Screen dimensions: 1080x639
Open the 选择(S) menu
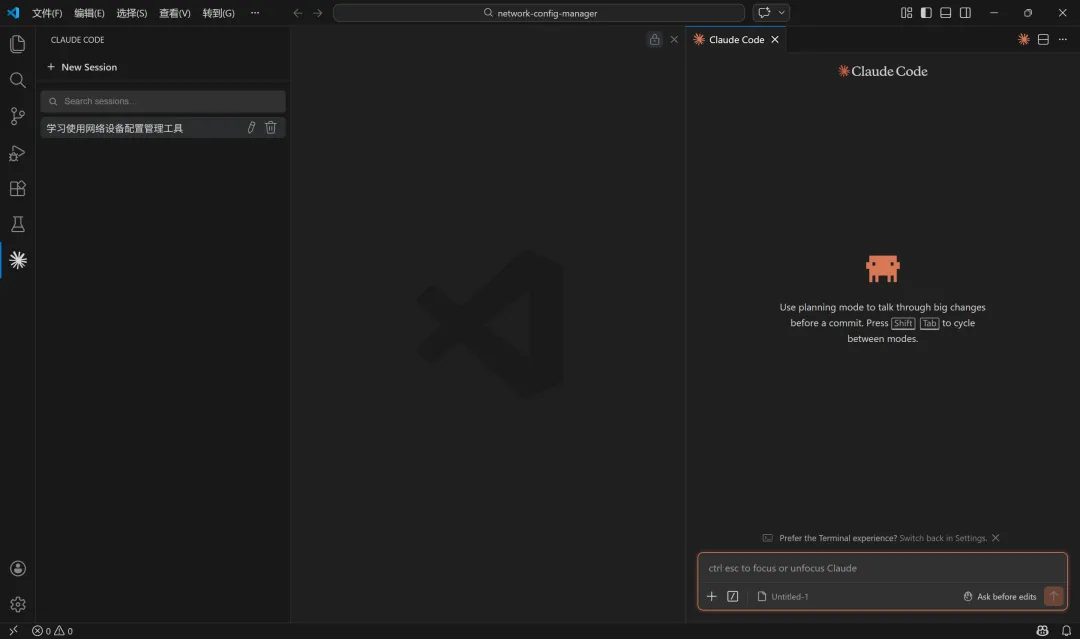coord(132,13)
